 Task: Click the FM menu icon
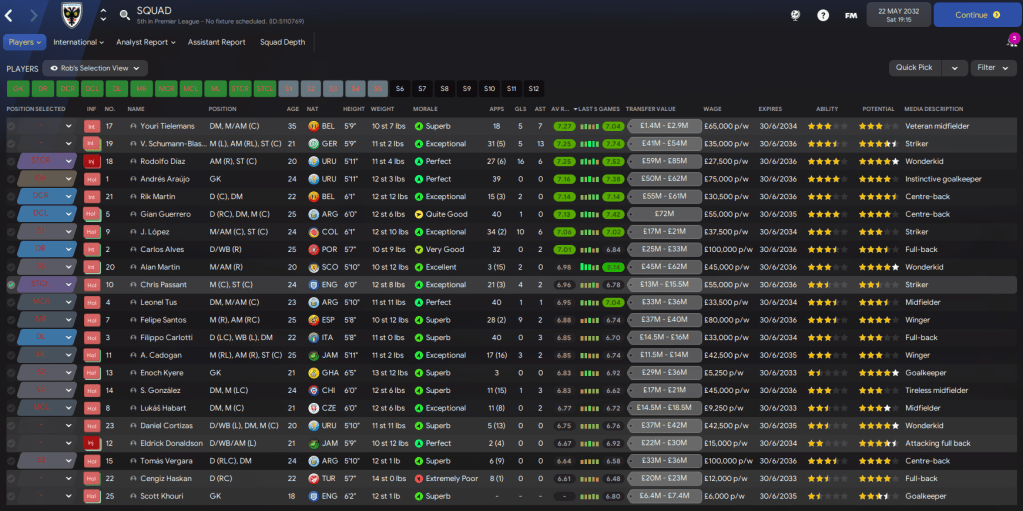click(851, 15)
